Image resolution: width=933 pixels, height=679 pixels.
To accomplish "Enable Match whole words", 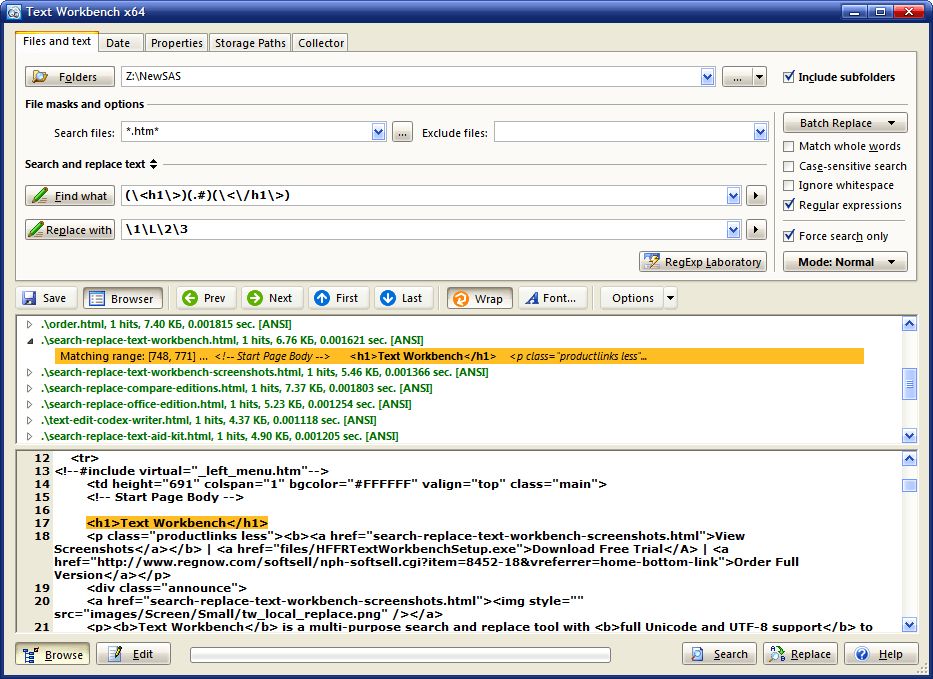I will [789, 146].
